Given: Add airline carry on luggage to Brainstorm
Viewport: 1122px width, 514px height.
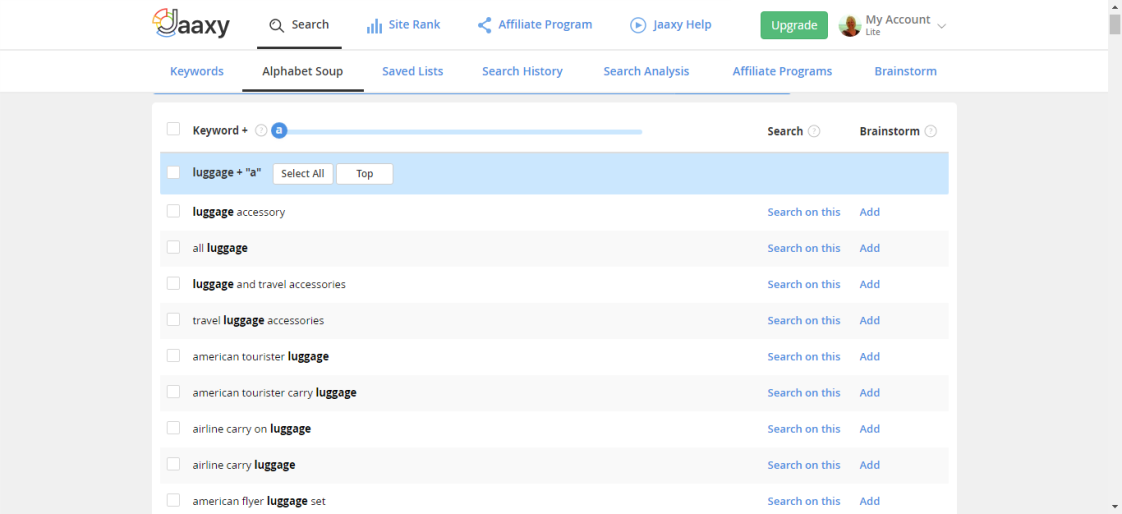Looking at the screenshot, I should [x=869, y=429].
